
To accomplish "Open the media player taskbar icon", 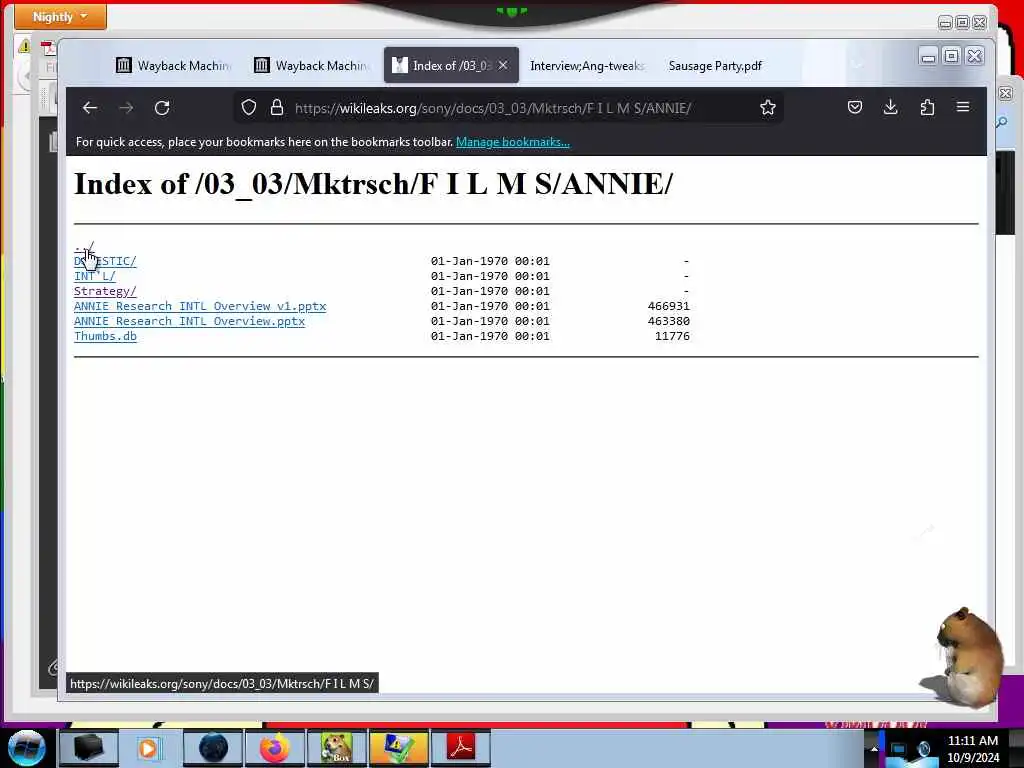I will (148, 748).
